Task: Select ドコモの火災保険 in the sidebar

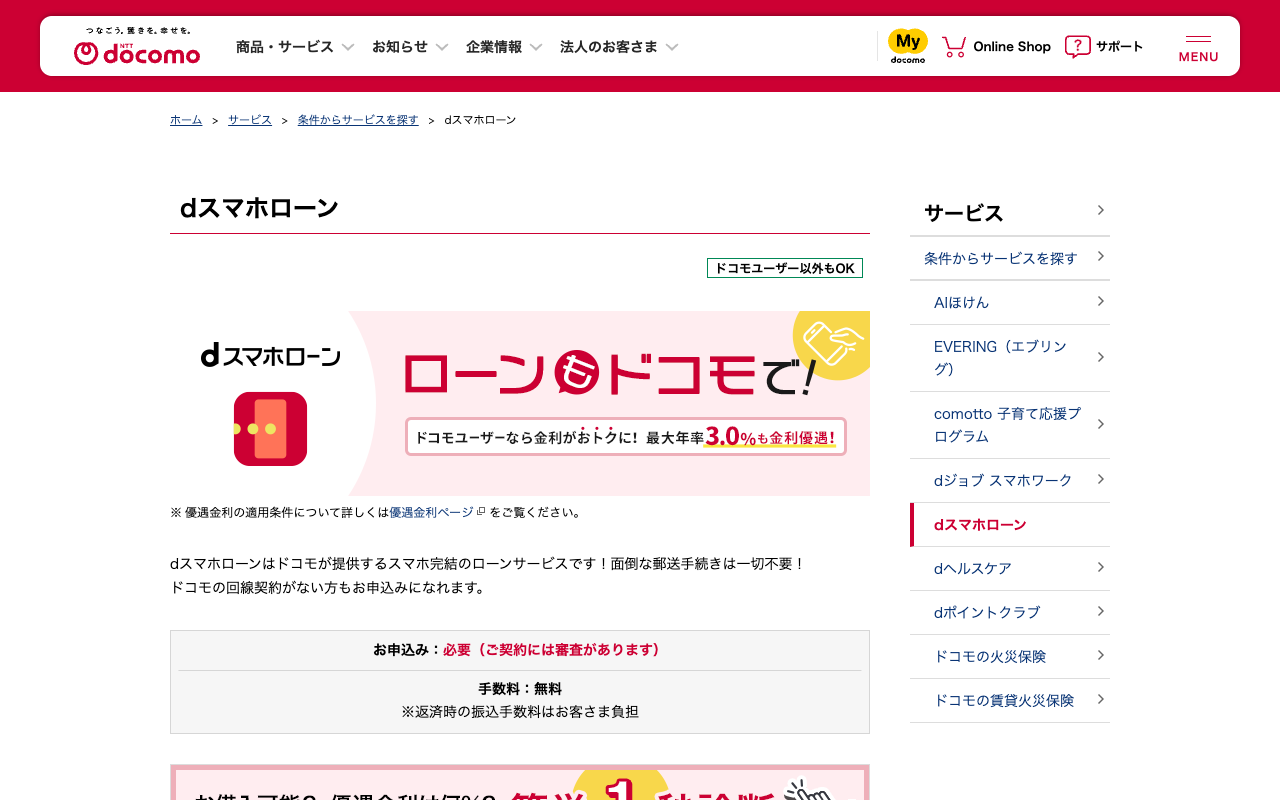Action: pos(1010,656)
